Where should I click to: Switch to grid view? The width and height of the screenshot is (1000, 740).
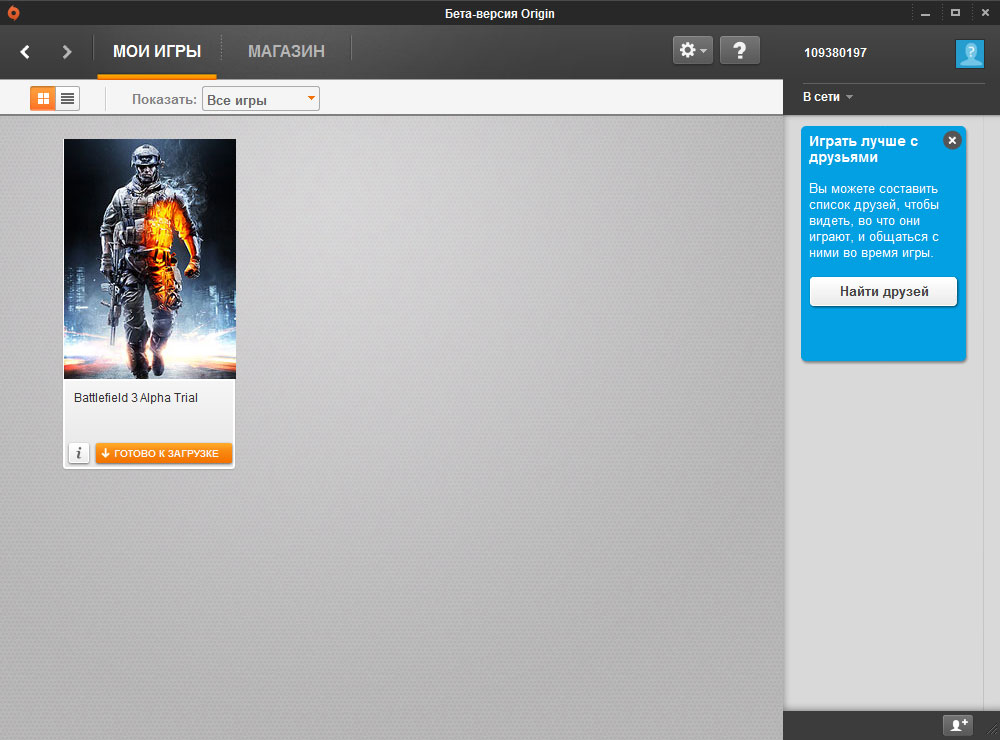(43, 98)
